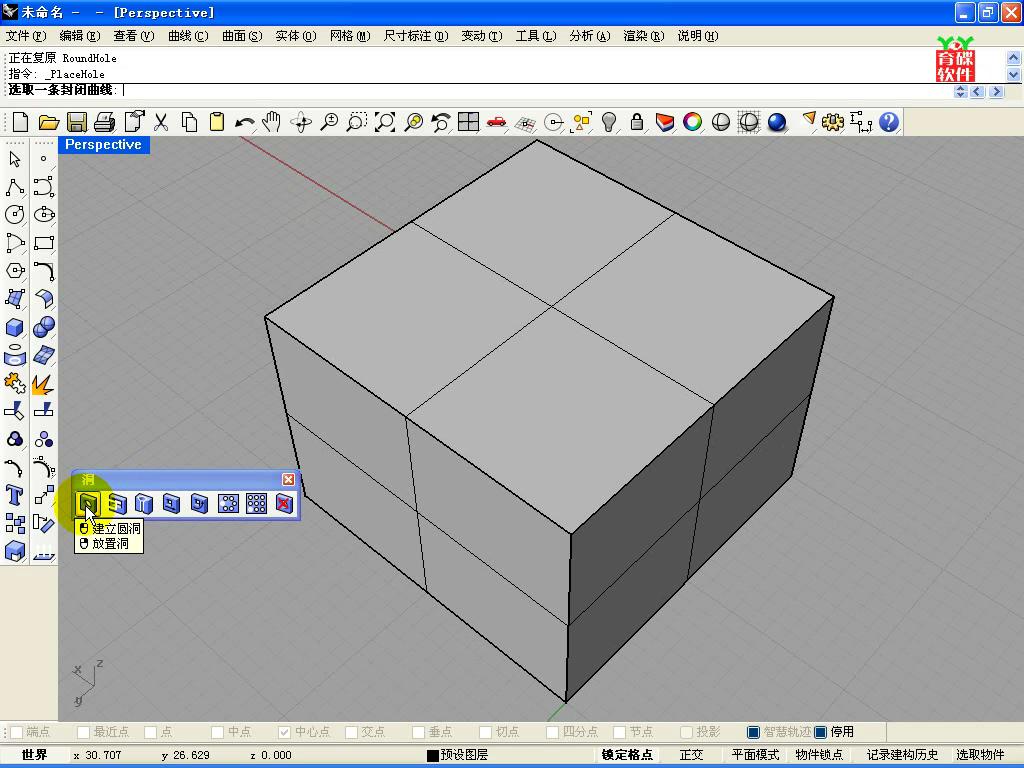Screen dimensions: 1024x768
Task: Toggle 锁定格点 in the status bar
Action: [627, 755]
